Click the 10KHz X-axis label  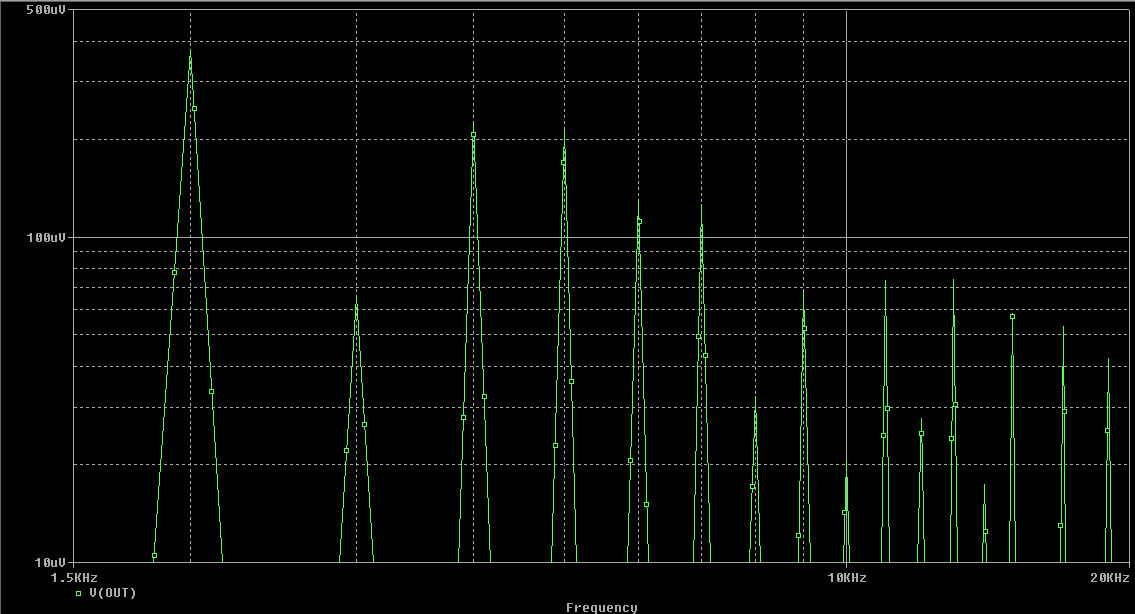click(x=847, y=577)
